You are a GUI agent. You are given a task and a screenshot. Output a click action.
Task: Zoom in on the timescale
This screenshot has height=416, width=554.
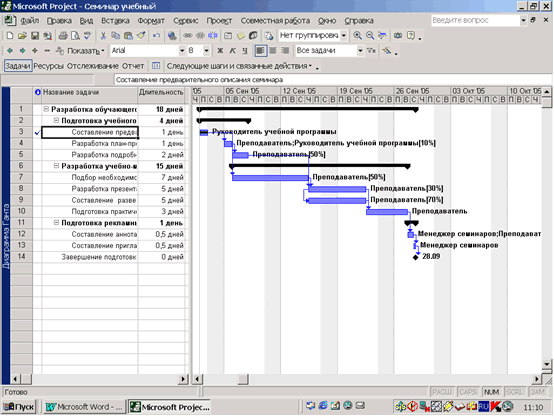pyautogui.click(x=357, y=35)
